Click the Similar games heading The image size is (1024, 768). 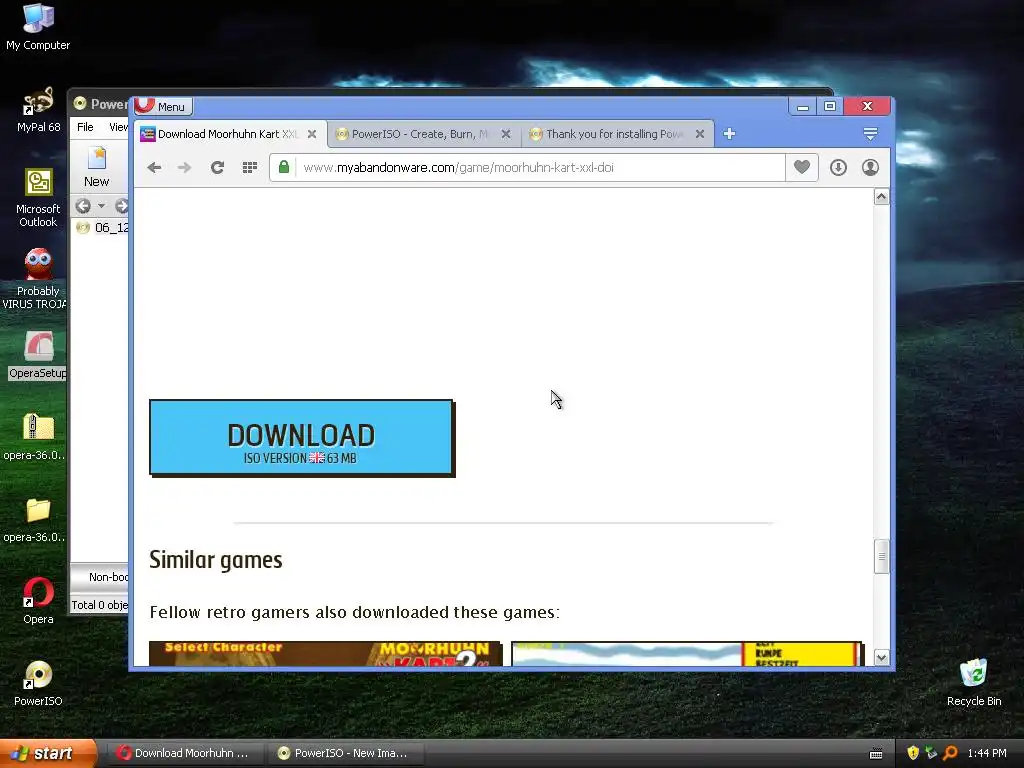[216, 560]
